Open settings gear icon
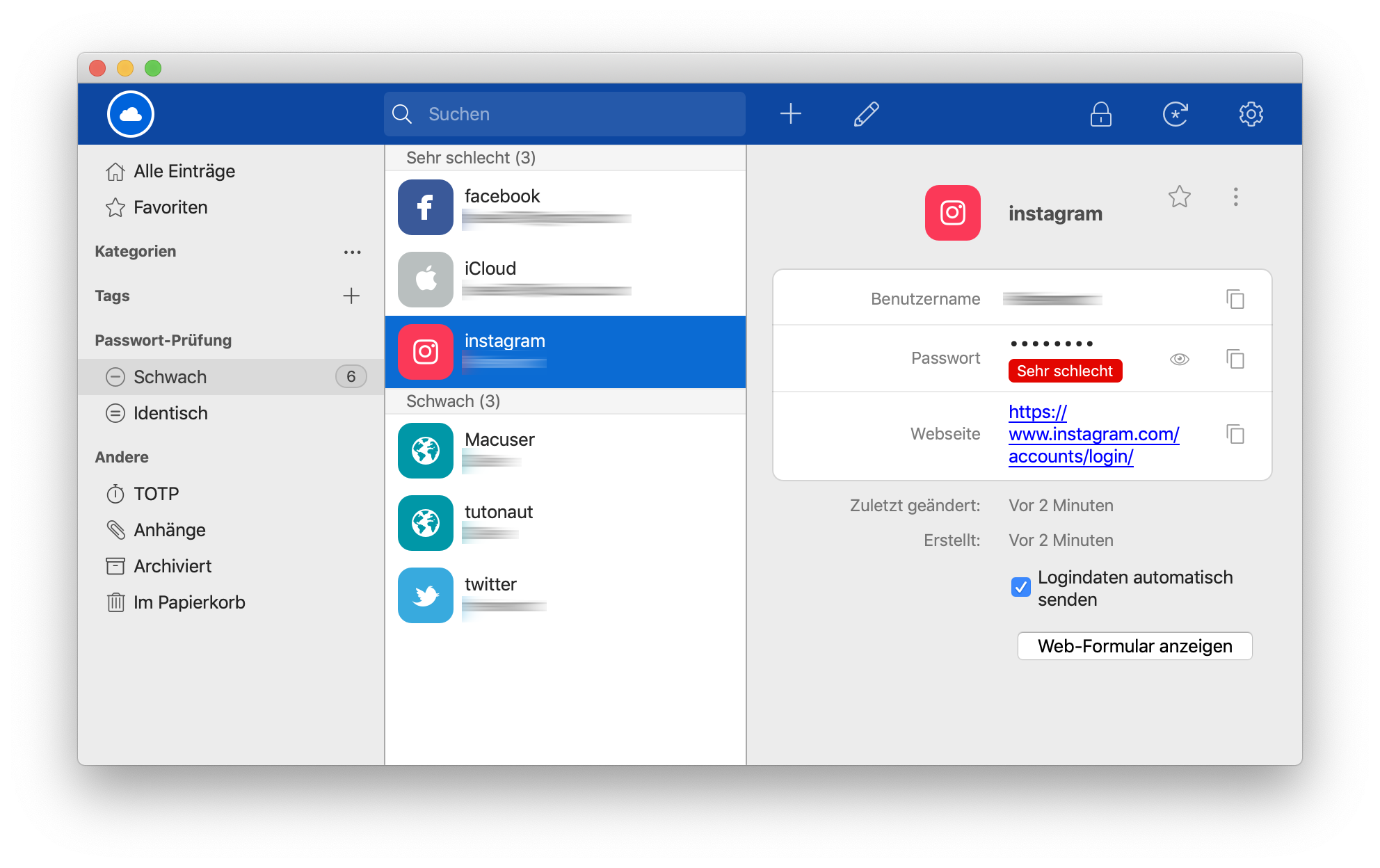This screenshot has height=868, width=1380. pyautogui.click(x=1251, y=114)
